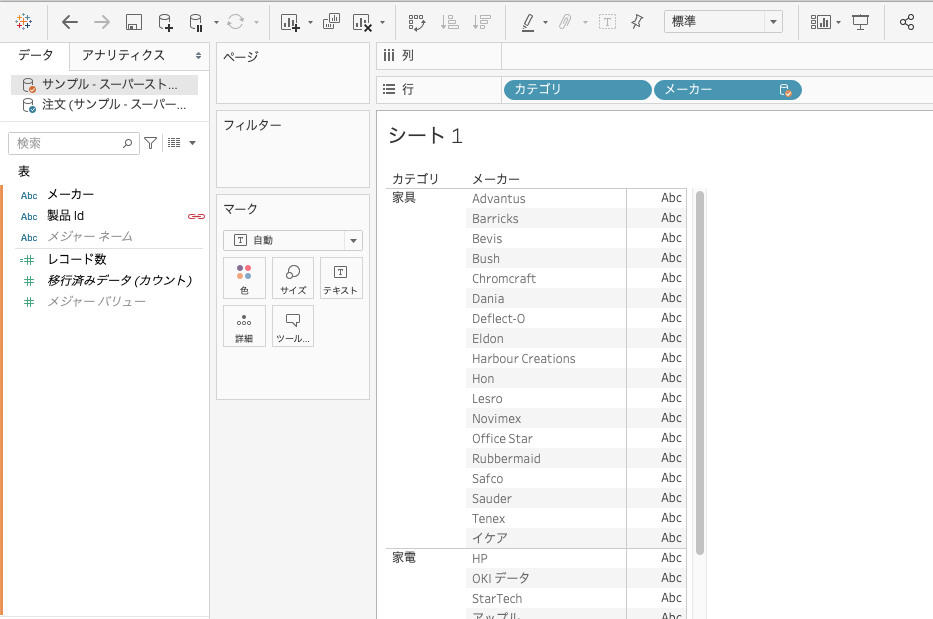Click the view's vertical scrollbar
Screen dimensions: 933x619
coord(700,373)
